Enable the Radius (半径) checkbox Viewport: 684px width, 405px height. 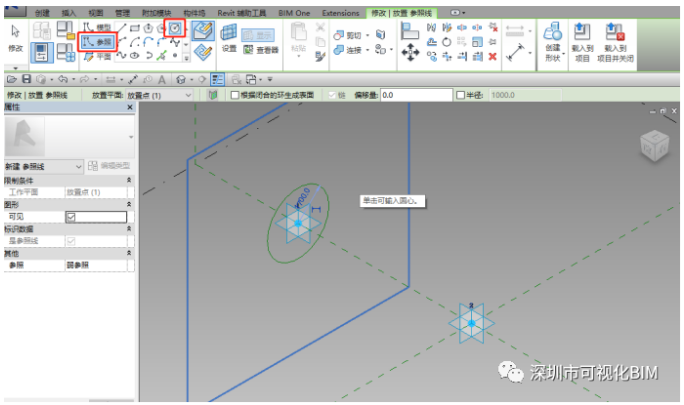tap(460, 95)
